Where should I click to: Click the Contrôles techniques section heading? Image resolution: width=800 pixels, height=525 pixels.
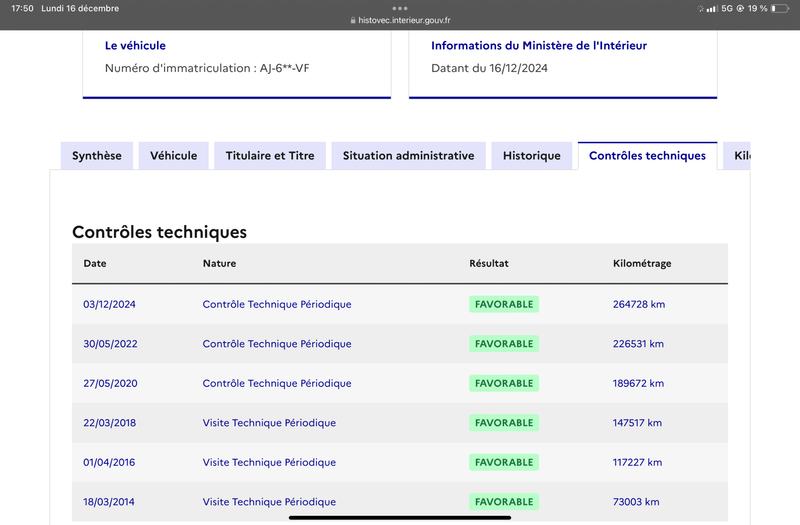tap(159, 232)
